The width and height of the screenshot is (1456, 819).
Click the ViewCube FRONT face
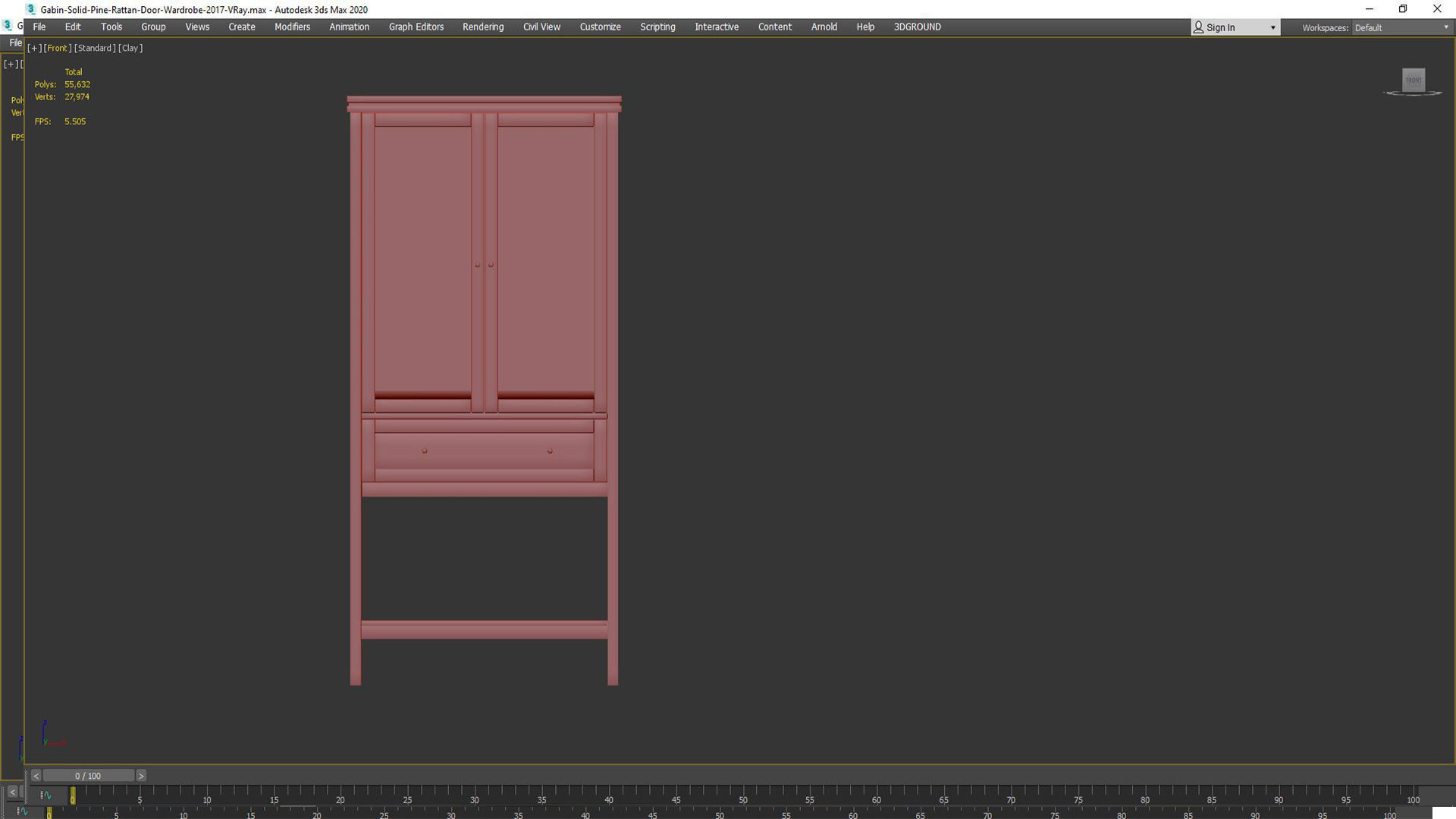(x=1414, y=80)
